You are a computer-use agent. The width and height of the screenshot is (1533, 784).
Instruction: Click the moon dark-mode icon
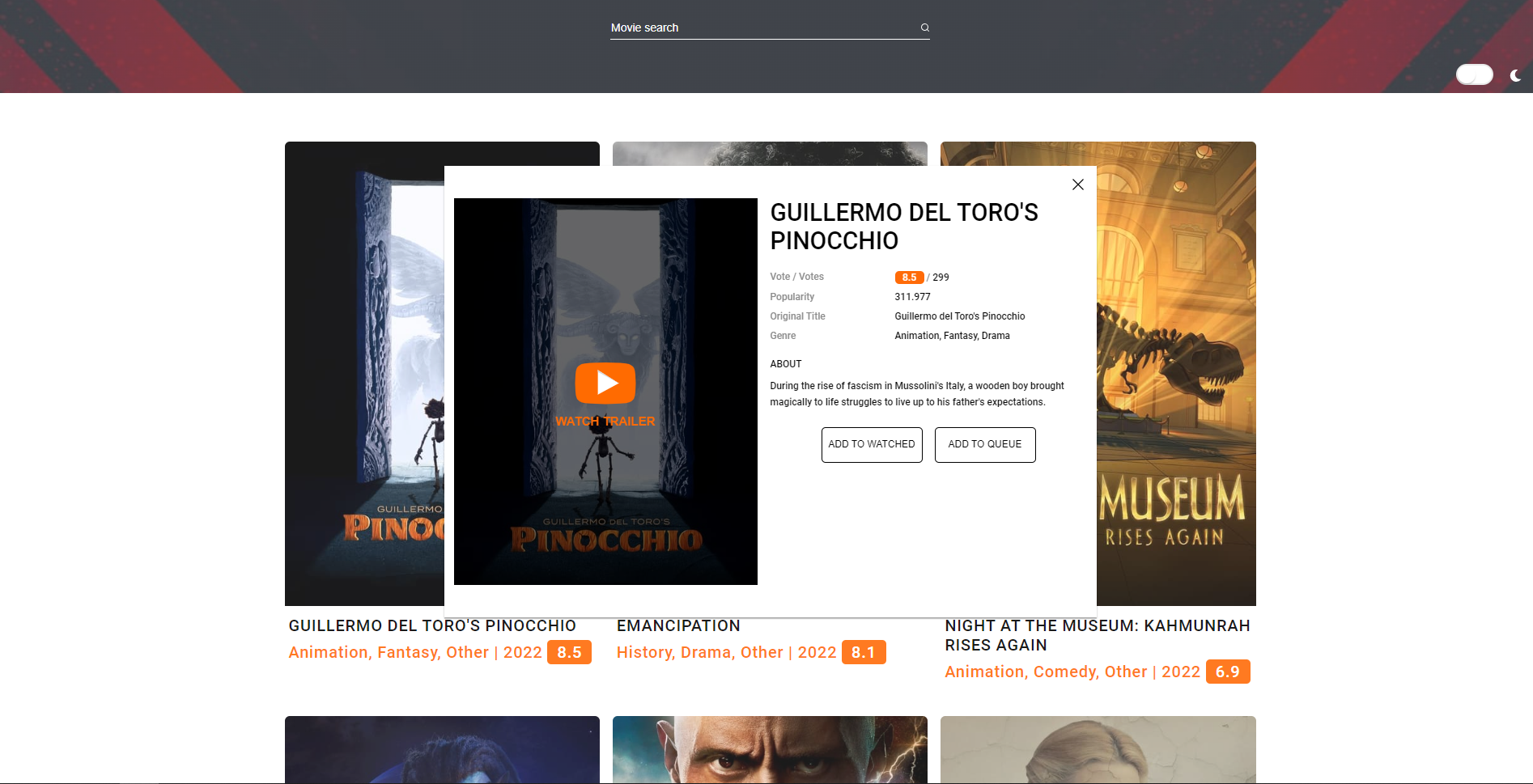coord(1515,75)
